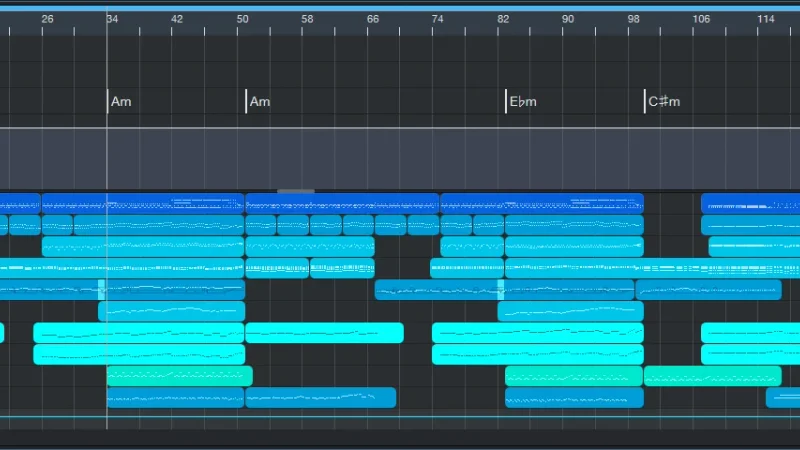Select wide bright cyan clip spanning bars 51 to 70
The image size is (800, 450).
coord(324,333)
